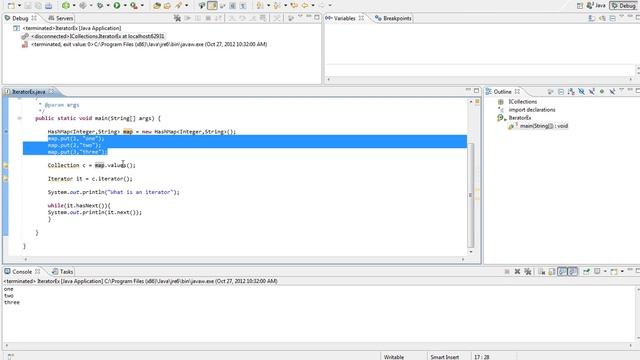Viewport: 640px width, 360px height.
Task: Select the Variables tab
Action: pyautogui.click(x=344, y=18)
